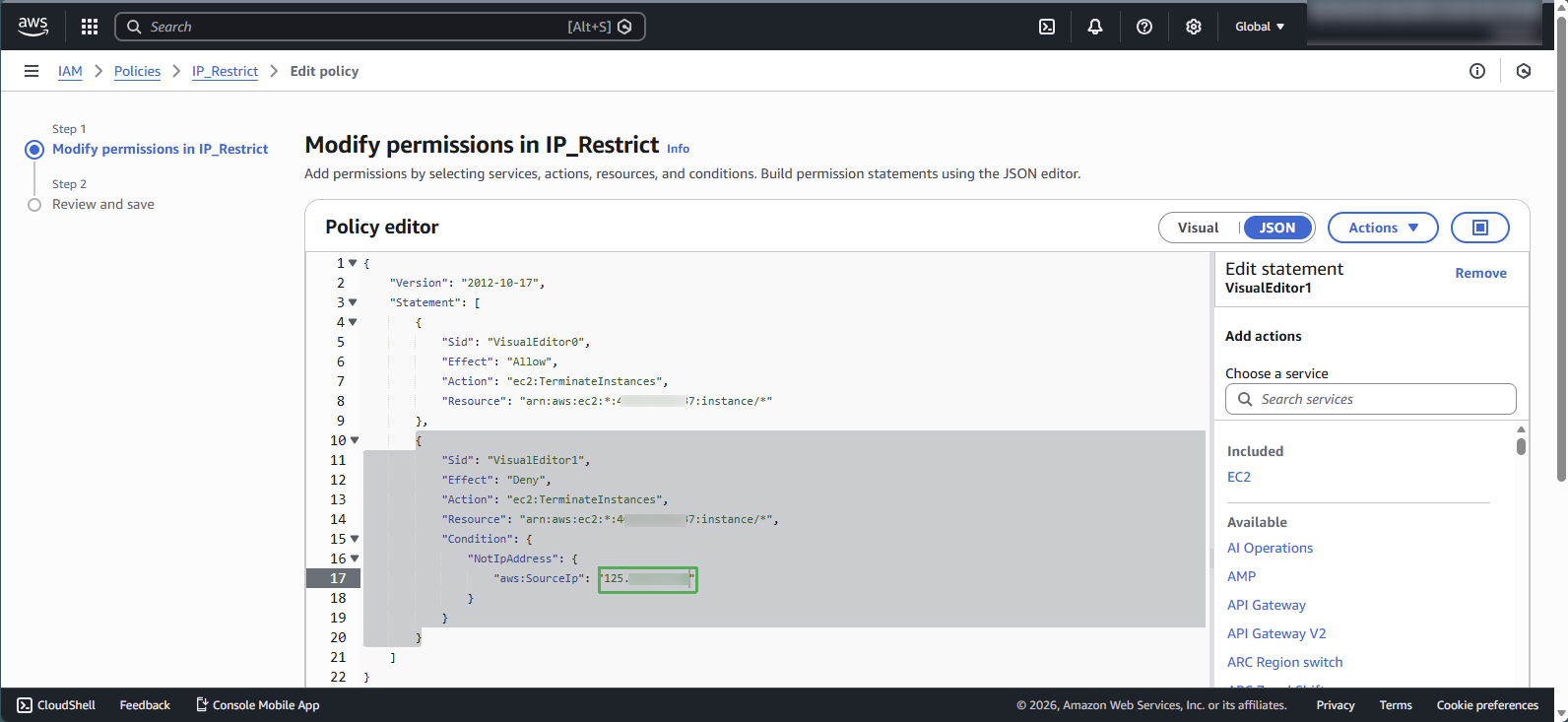Open the settings gear in top bar
The width and height of the screenshot is (1568, 722).
[1194, 27]
